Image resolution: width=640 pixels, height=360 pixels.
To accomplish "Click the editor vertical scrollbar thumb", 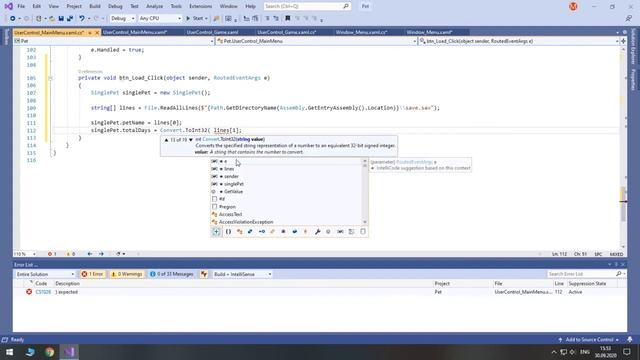I will [x=623, y=204].
